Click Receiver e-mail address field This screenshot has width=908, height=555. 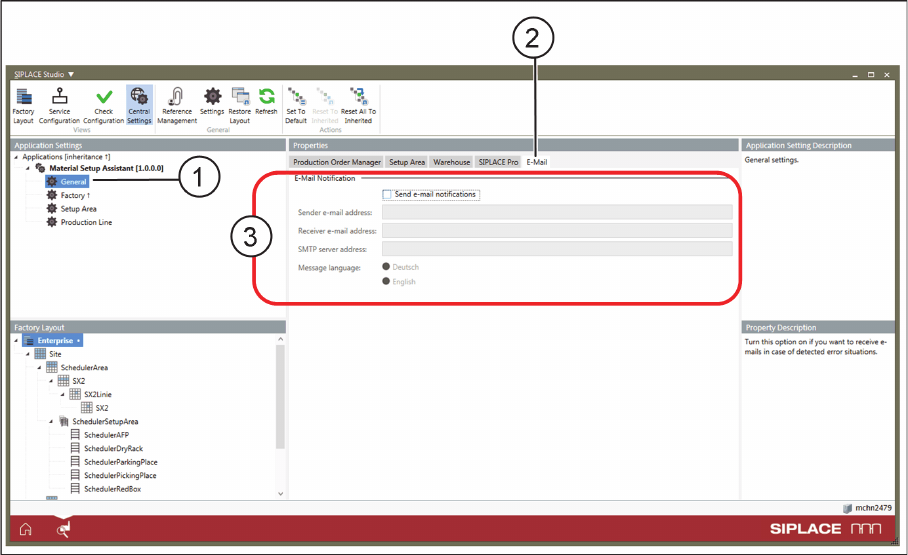point(557,231)
